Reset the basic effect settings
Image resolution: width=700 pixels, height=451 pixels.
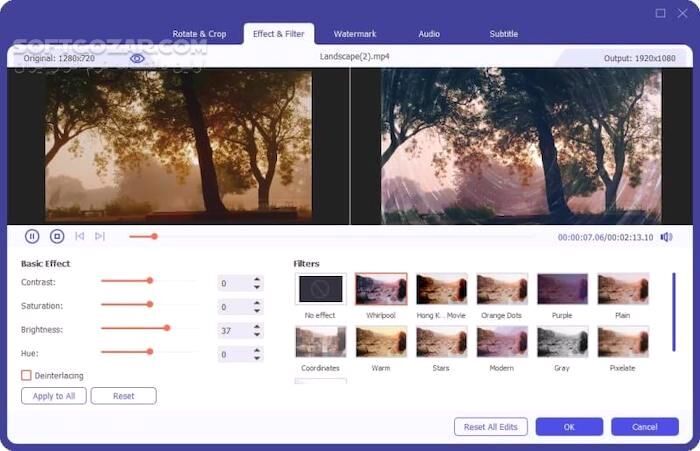(x=124, y=396)
